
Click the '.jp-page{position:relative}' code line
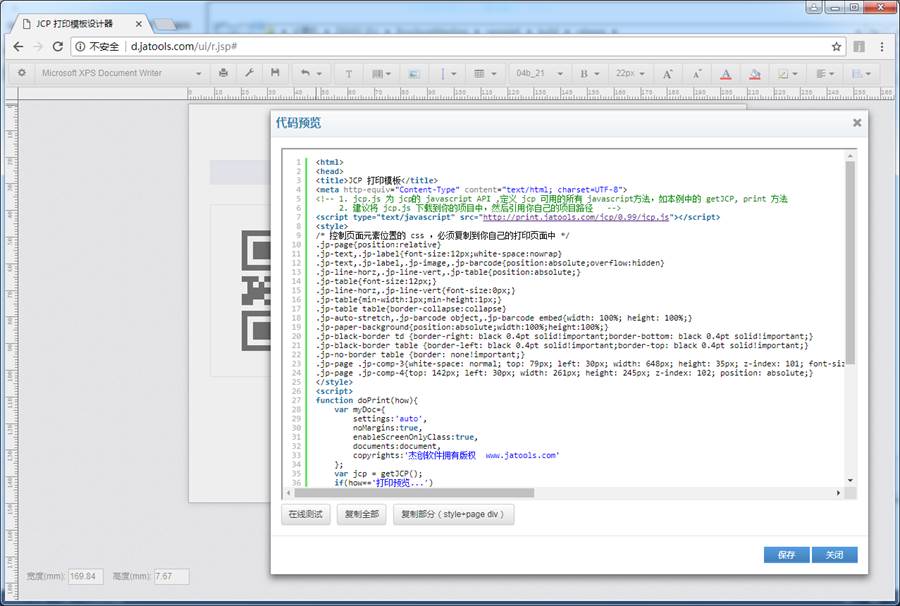(x=378, y=245)
